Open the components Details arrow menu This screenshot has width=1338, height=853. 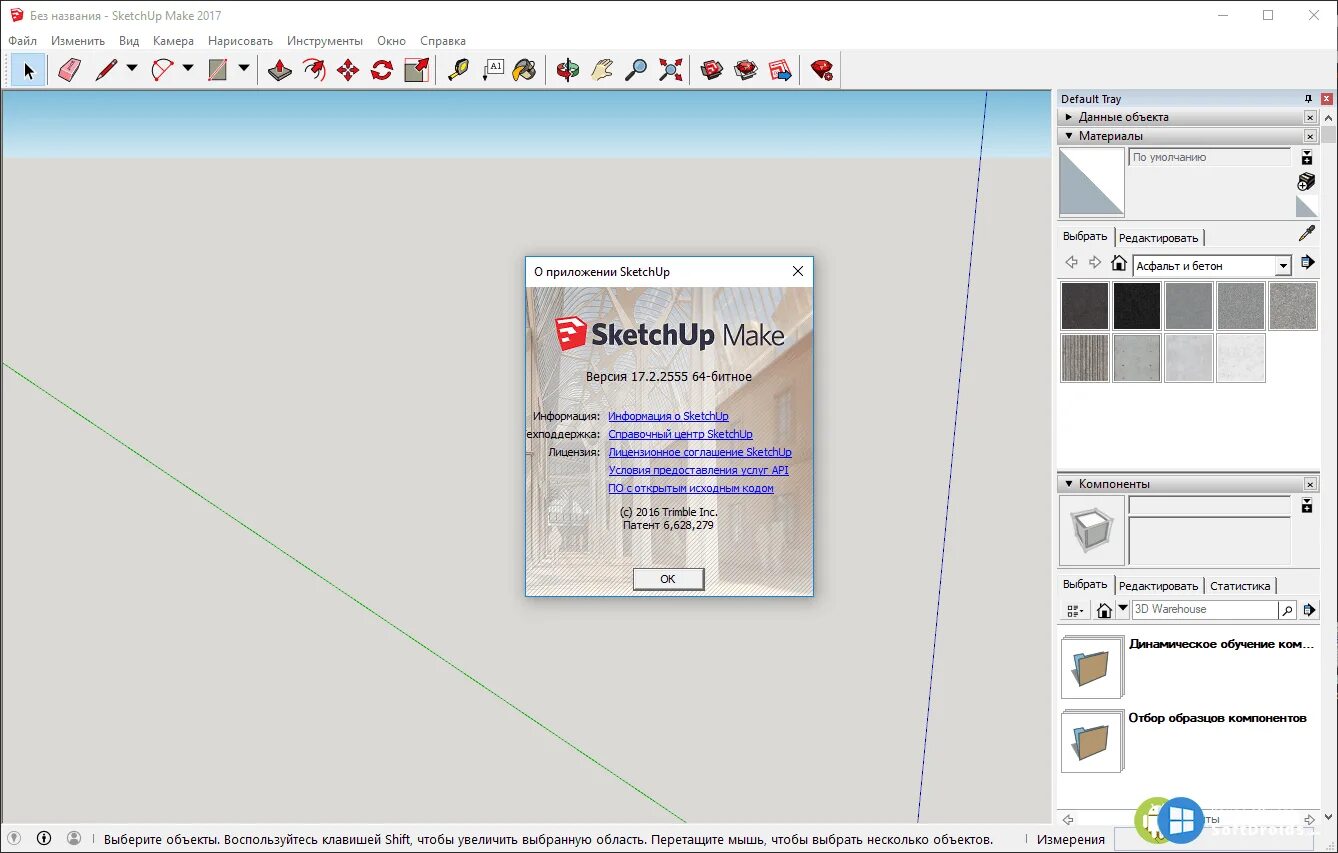click(1309, 609)
